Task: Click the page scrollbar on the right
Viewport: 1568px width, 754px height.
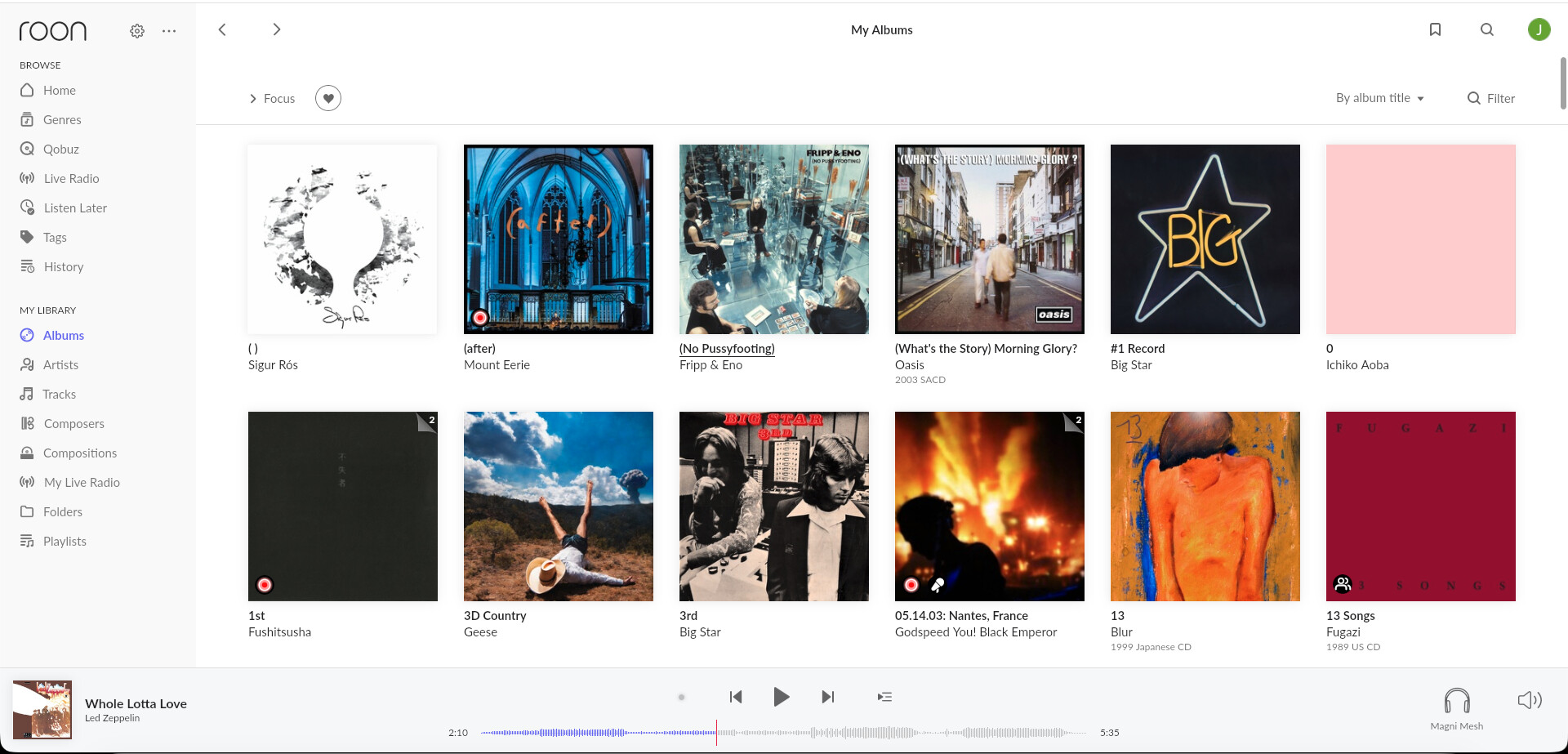Action: click(x=1563, y=83)
